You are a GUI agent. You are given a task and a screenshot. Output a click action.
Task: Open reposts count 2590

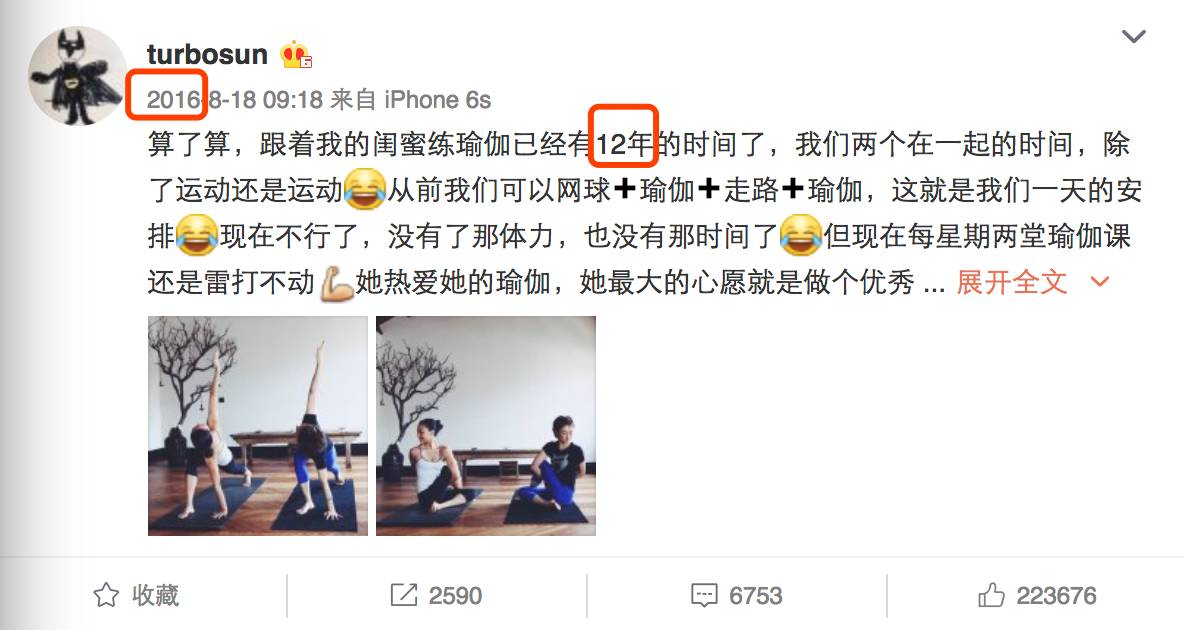point(455,596)
